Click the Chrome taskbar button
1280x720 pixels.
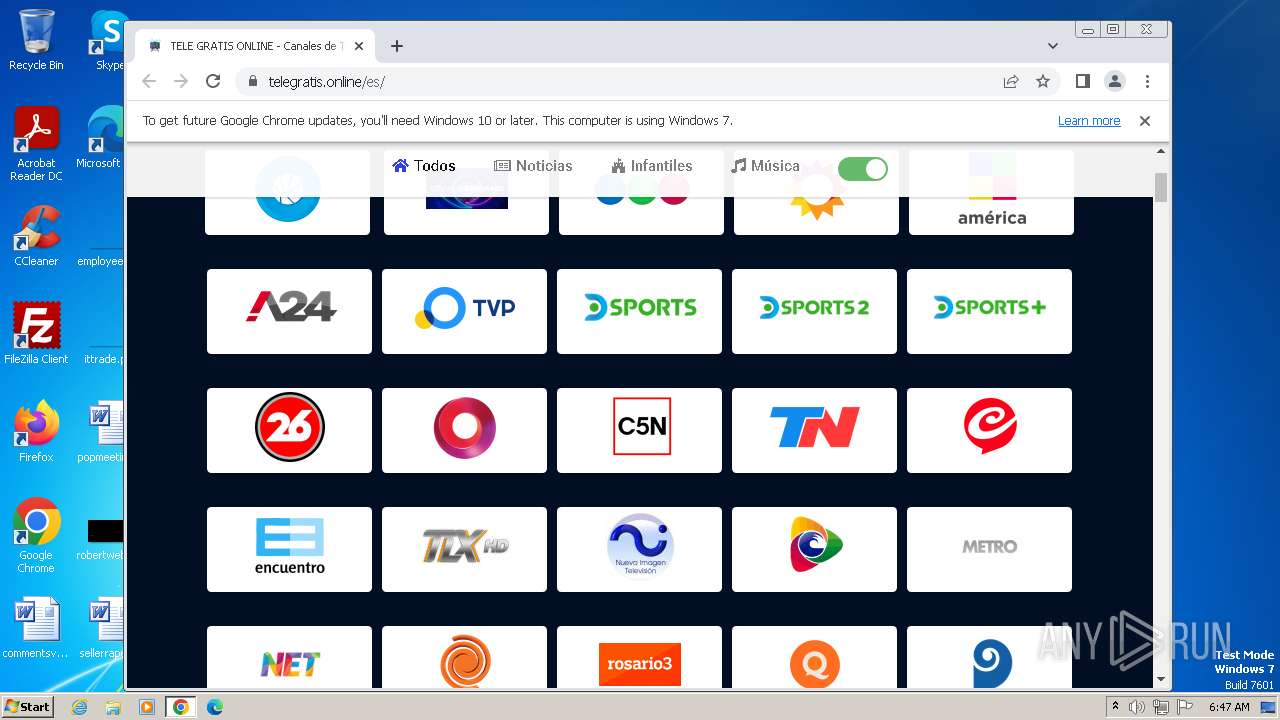click(180, 707)
